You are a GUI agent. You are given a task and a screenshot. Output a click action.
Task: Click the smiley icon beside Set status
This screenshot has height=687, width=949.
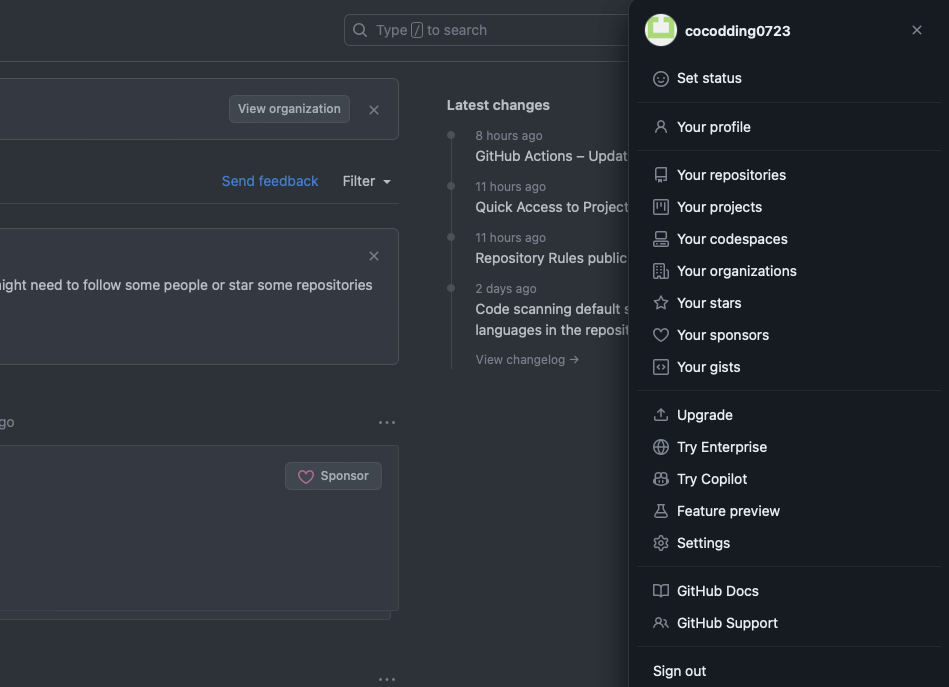point(660,78)
